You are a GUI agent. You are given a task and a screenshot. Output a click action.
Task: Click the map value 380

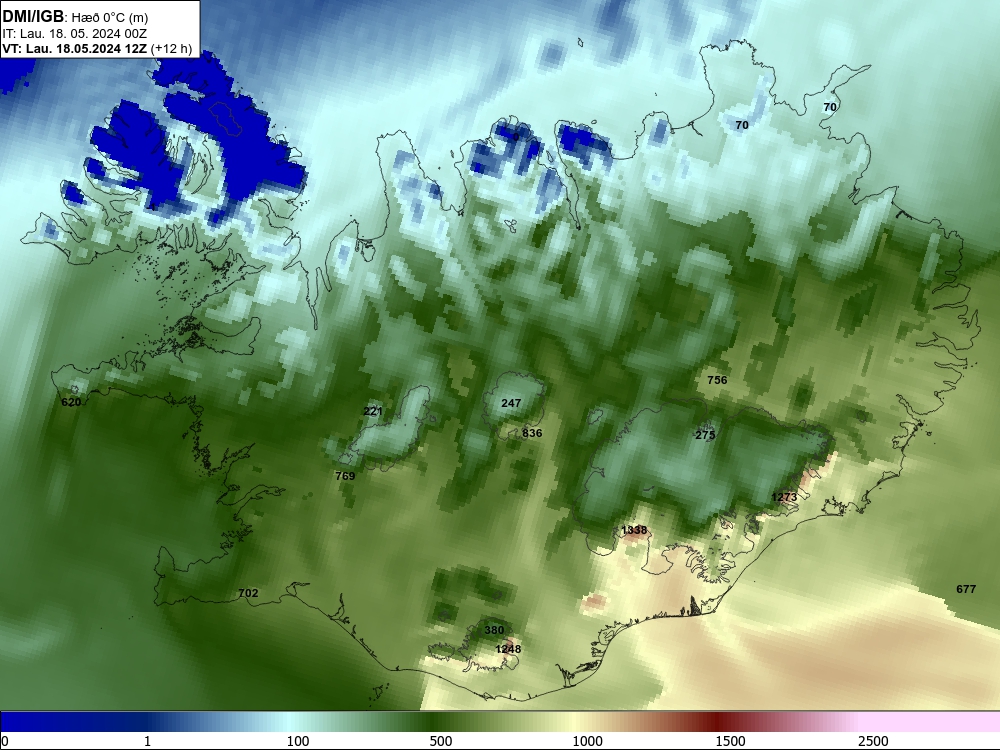point(494,630)
